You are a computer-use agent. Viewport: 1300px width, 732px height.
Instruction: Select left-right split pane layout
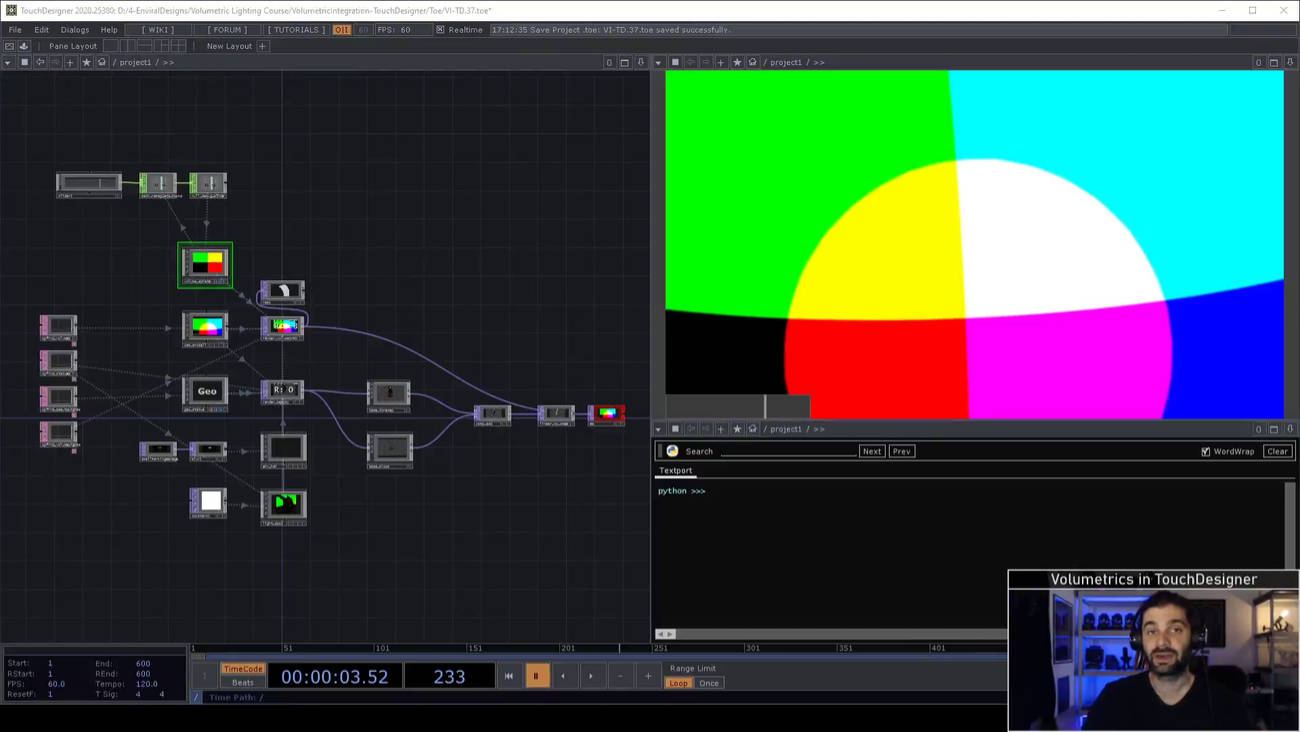(x=129, y=46)
